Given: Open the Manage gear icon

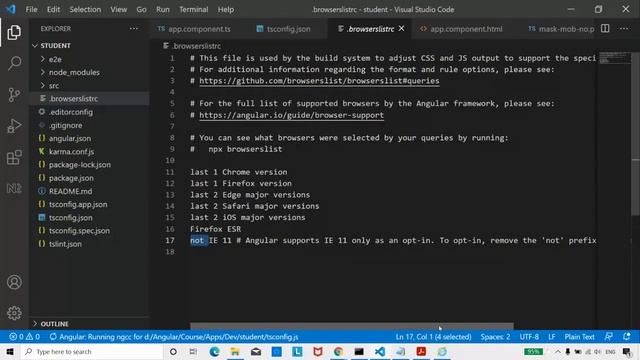Looking at the screenshot, I should pos(14,313).
